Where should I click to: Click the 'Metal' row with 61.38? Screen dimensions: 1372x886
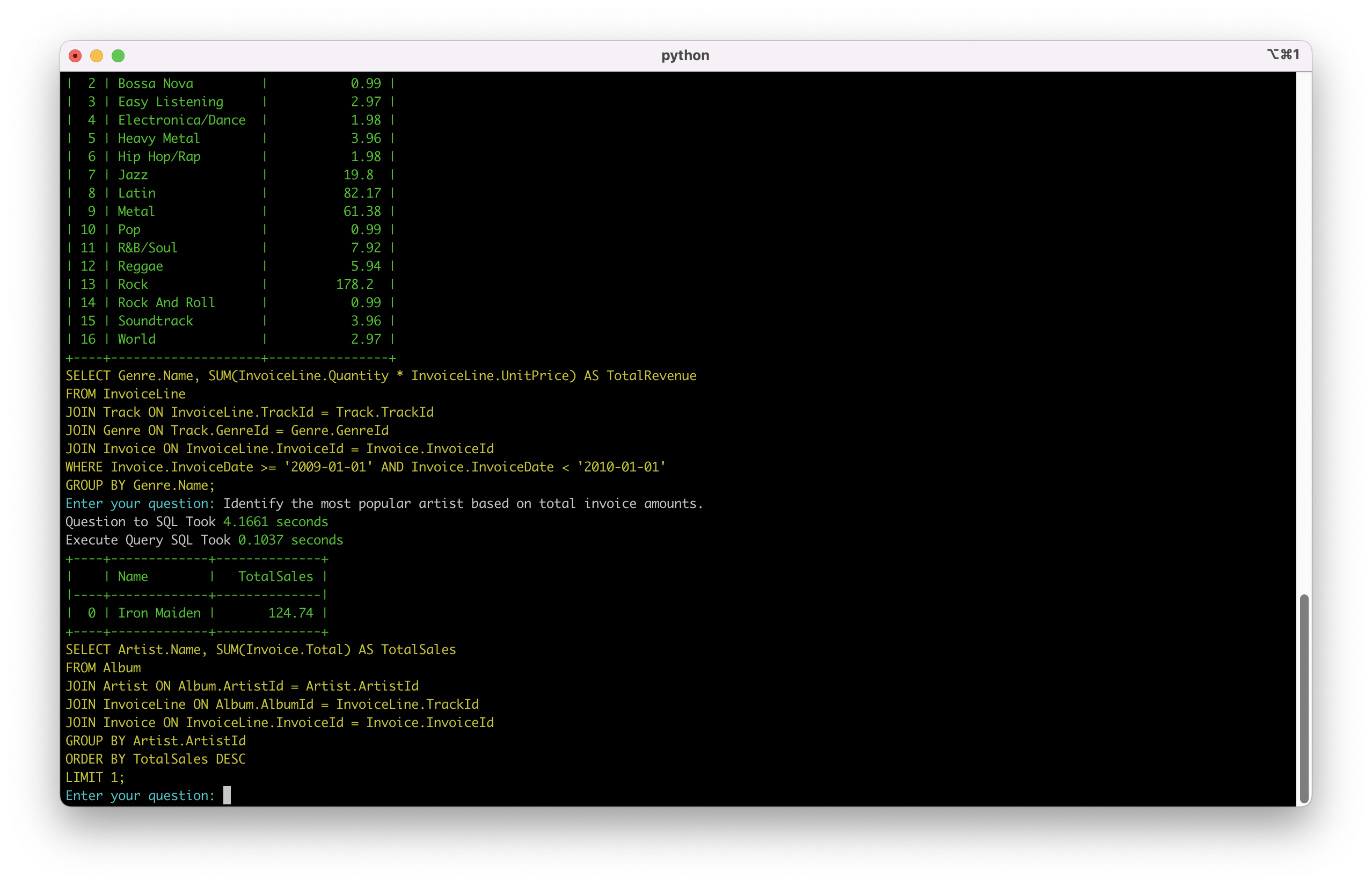click(x=231, y=211)
